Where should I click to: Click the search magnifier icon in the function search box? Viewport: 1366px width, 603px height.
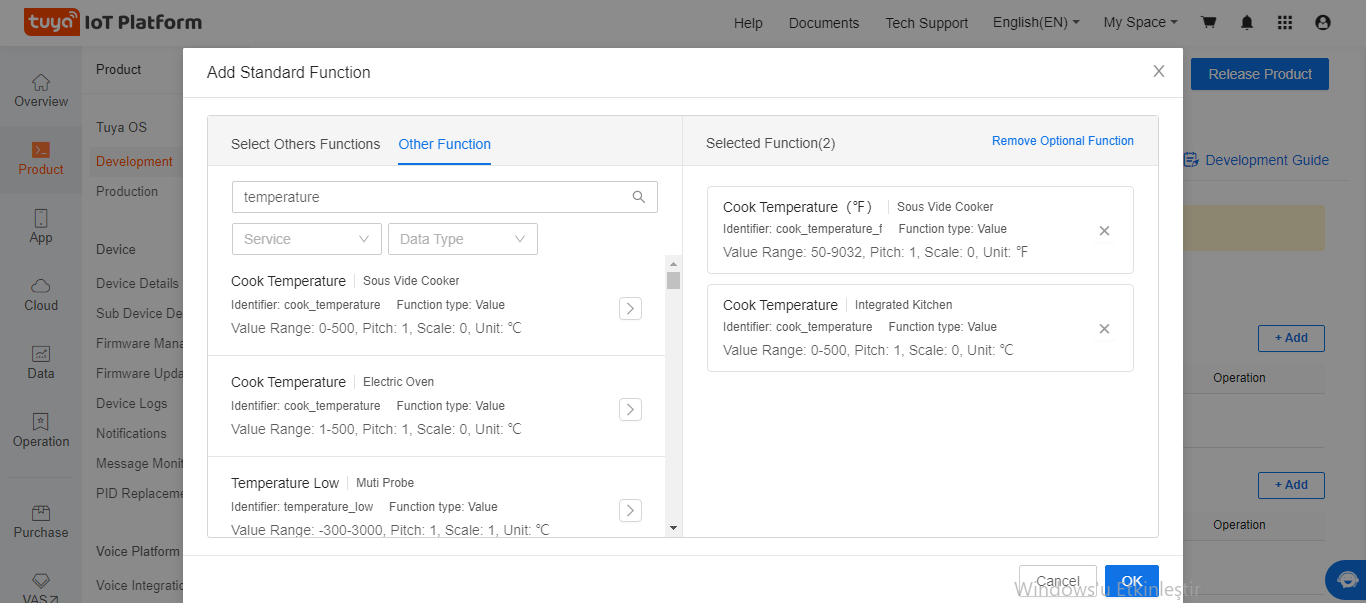(x=639, y=197)
